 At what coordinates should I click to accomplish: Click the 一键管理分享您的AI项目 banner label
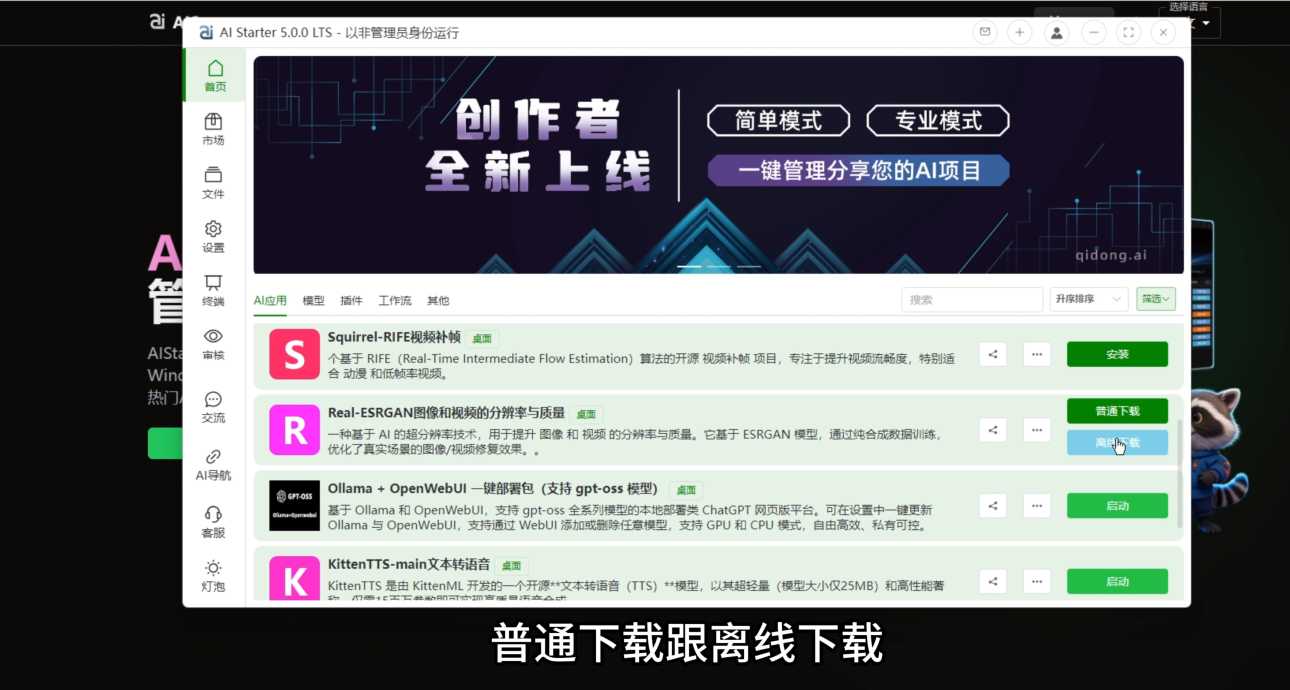pyautogui.click(x=858, y=170)
